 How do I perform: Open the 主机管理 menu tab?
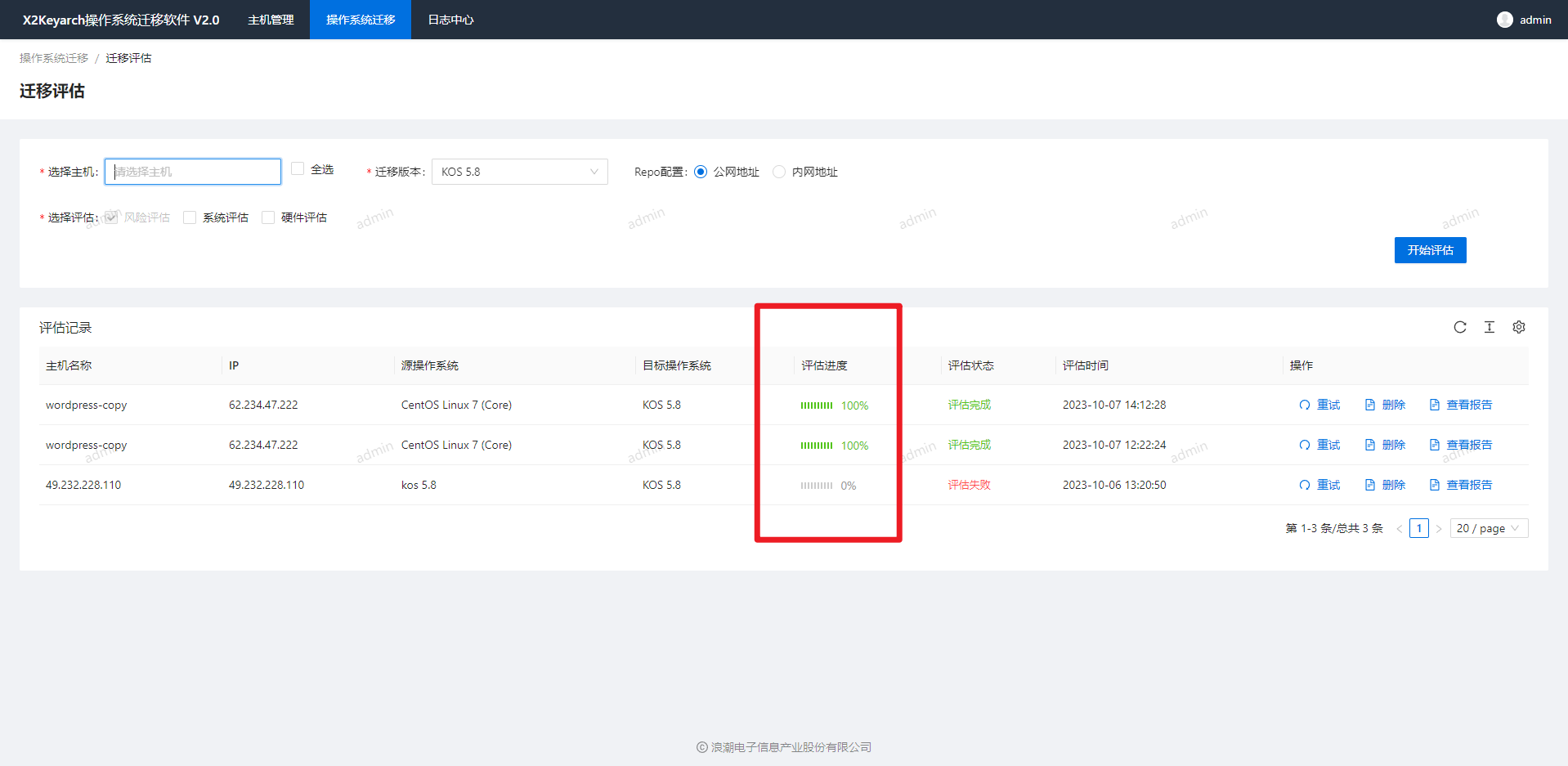pyautogui.click(x=271, y=20)
